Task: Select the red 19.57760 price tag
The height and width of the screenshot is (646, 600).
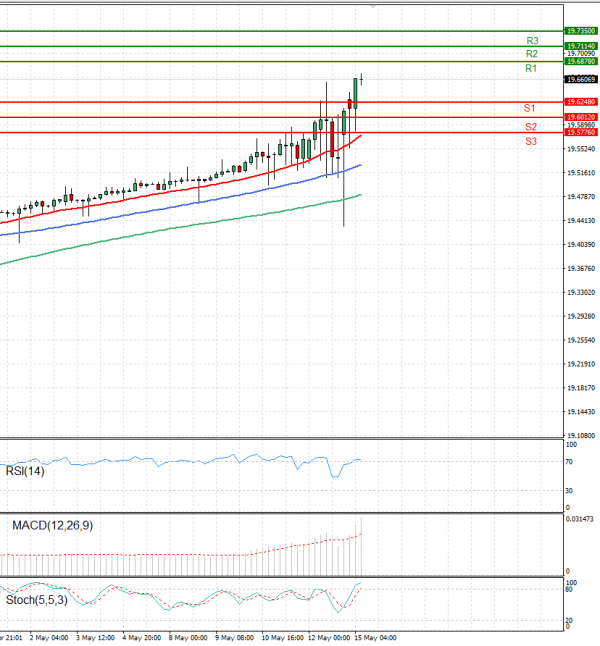Action: point(581,132)
